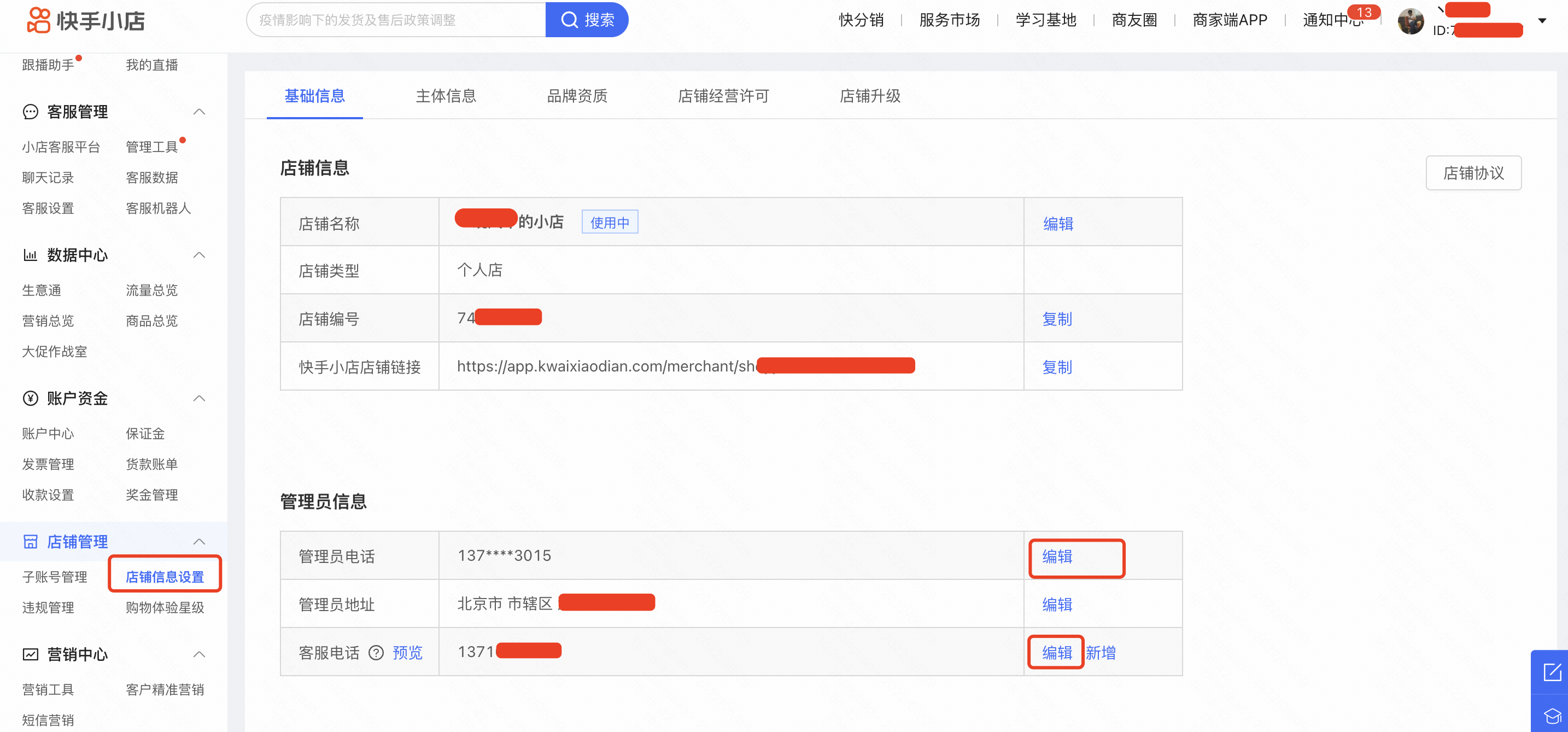Switch to the 主体信息 tab
1568x732 pixels.
(x=446, y=96)
